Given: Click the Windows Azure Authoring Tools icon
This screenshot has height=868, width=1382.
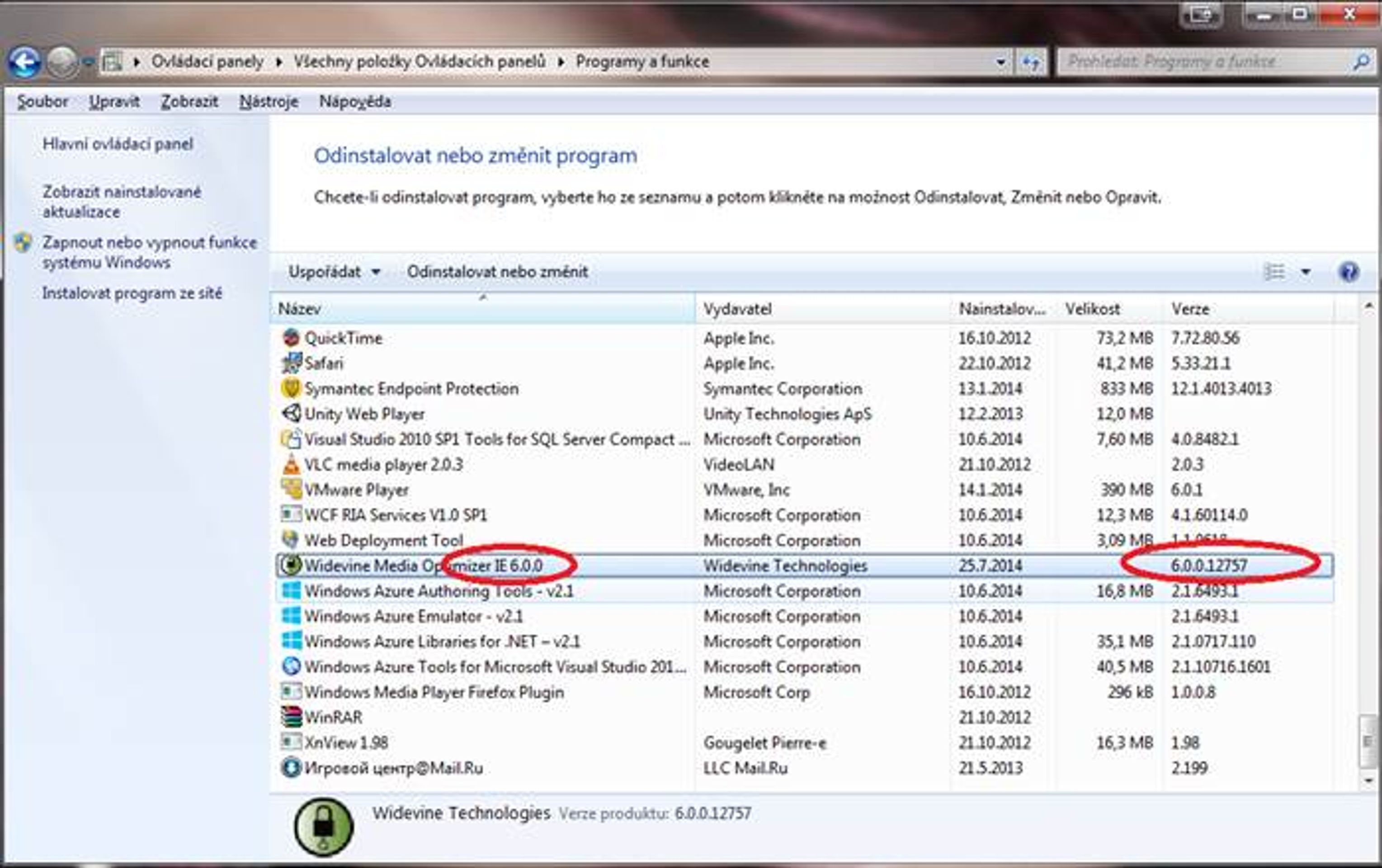Looking at the screenshot, I should point(291,590).
